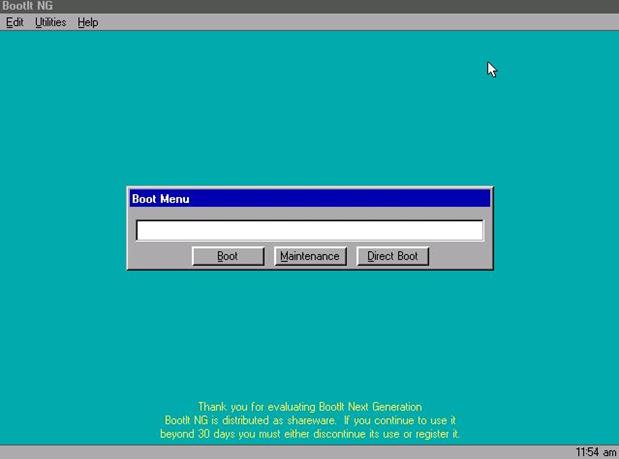Viewport: 619px width, 459px height.
Task: Open the Edit menu
Action: [15, 22]
